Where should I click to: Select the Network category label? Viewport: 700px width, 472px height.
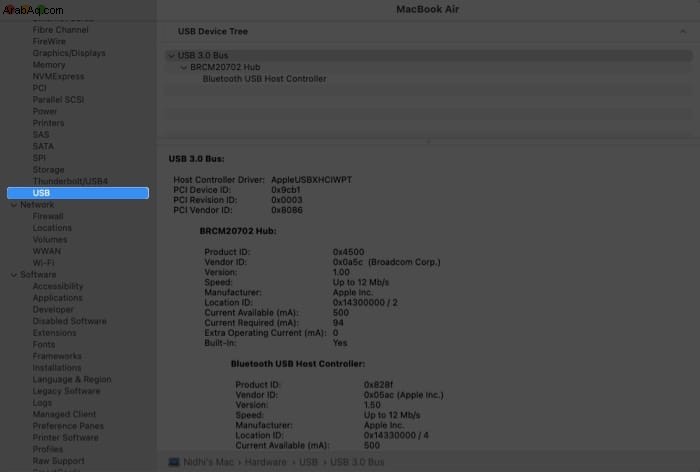click(x=37, y=205)
